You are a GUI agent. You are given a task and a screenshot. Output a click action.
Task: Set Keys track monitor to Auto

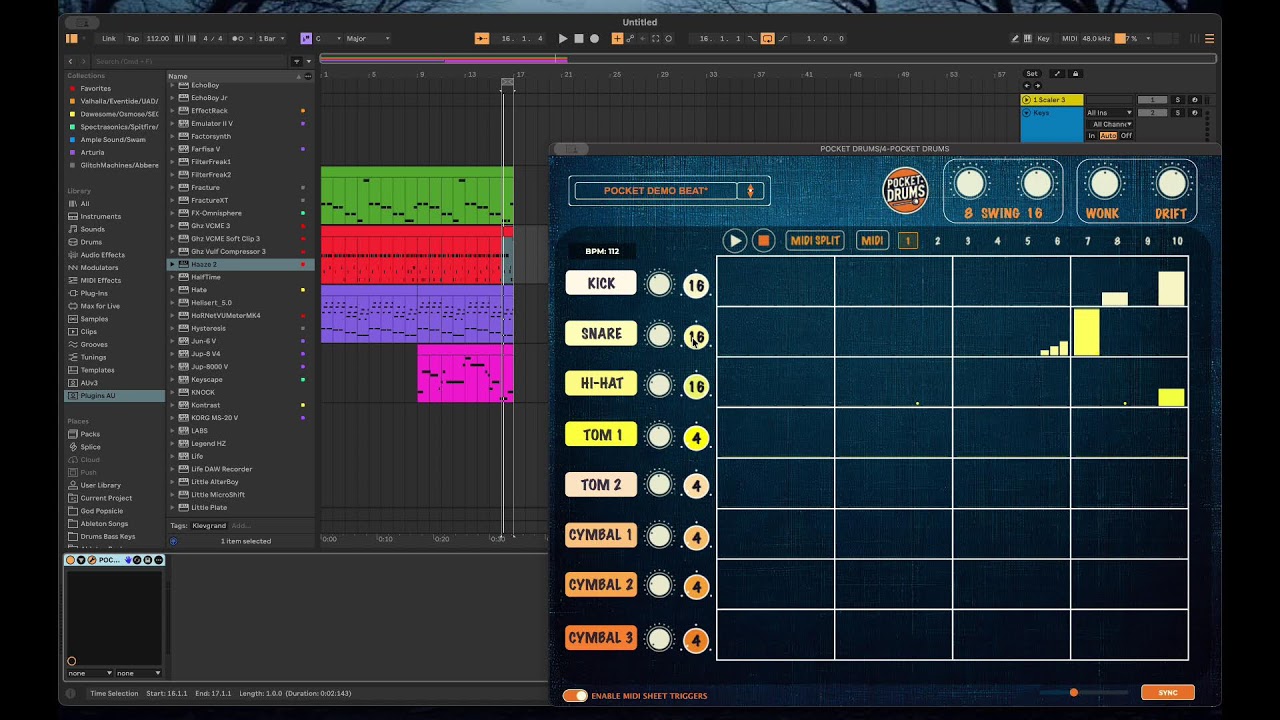[x=1108, y=136]
